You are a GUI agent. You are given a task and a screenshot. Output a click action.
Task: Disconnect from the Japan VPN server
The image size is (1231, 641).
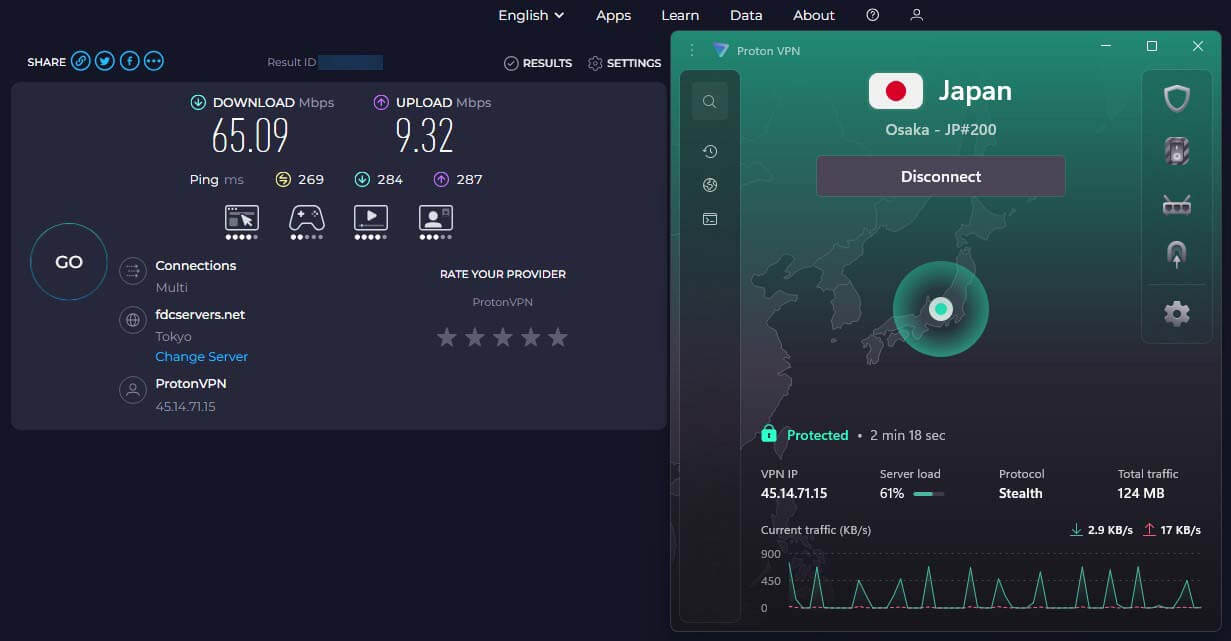click(x=941, y=176)
